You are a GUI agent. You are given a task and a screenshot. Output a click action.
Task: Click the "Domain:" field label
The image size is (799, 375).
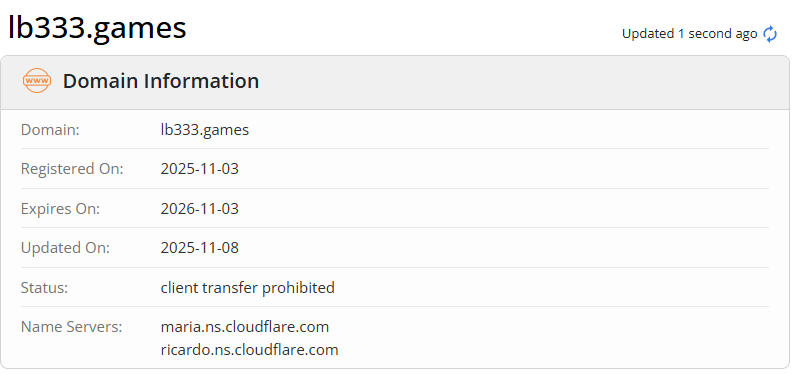pos(50,129)
